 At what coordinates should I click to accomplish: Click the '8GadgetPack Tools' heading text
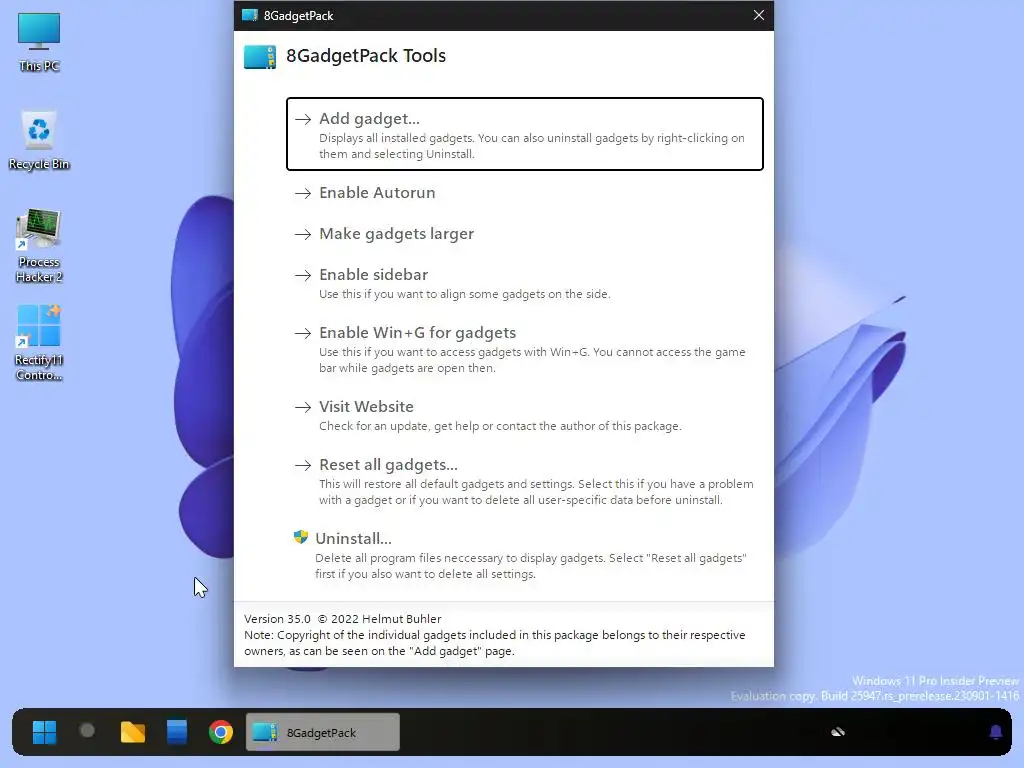pyautogui.click(x=366, y=56)
